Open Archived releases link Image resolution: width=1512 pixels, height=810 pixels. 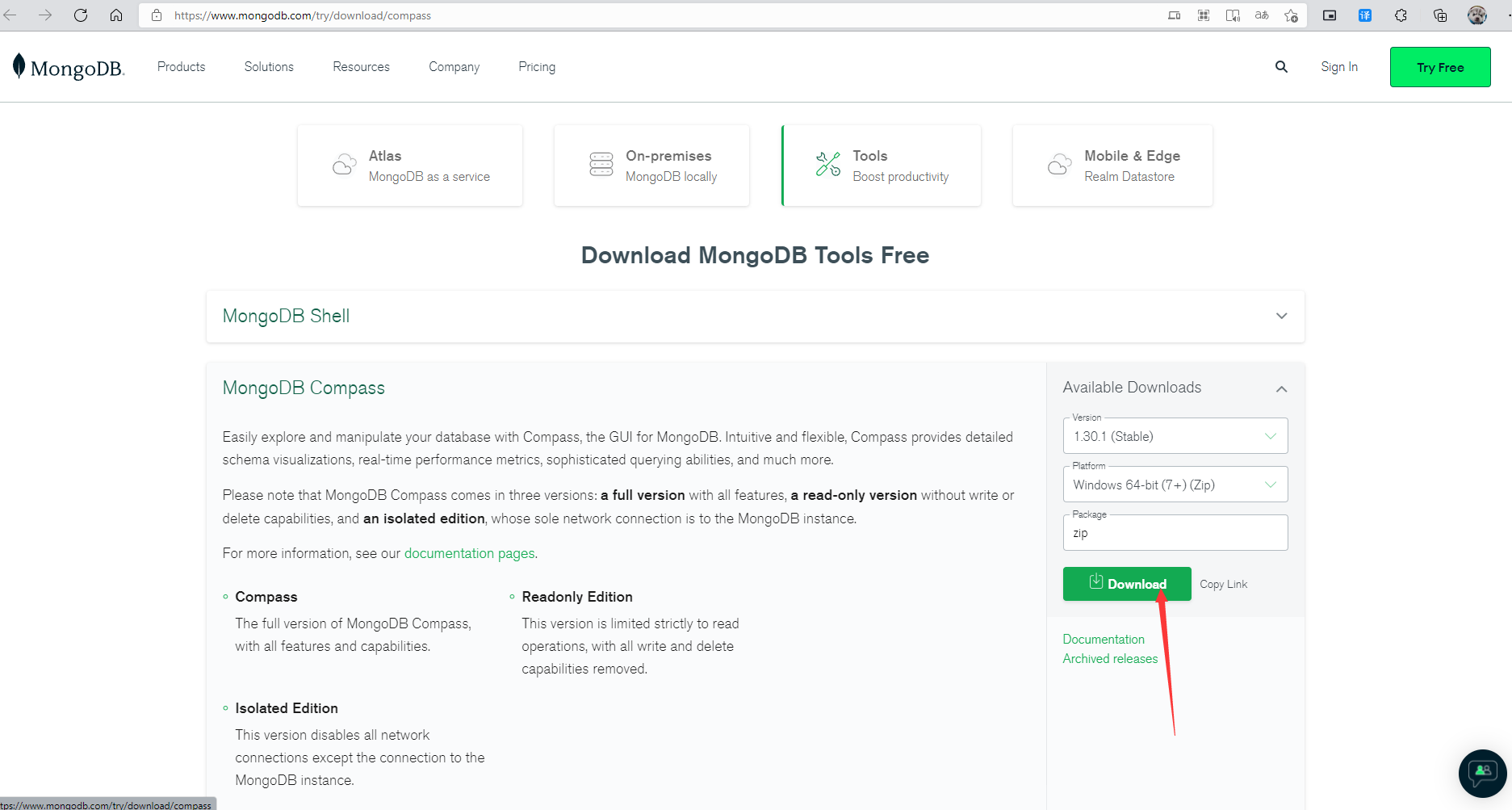[x=1110, y=659]
